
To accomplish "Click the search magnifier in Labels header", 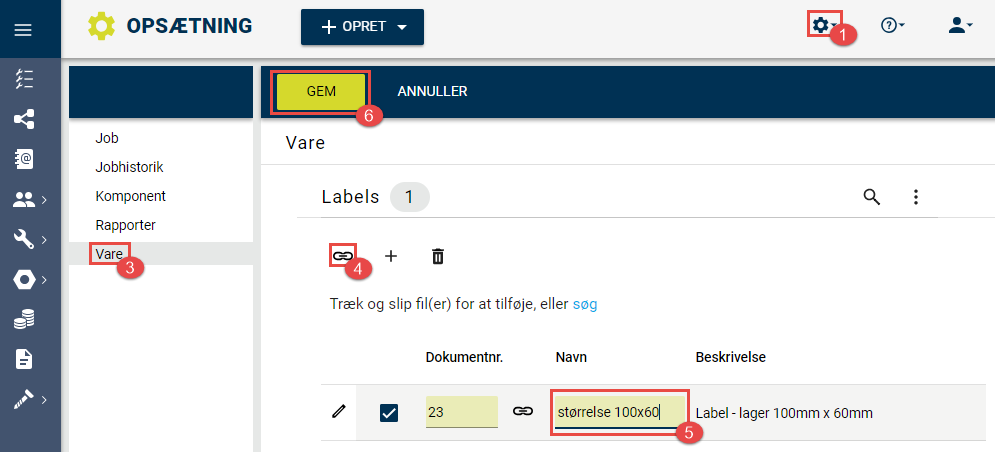I will tap(872, 197).
